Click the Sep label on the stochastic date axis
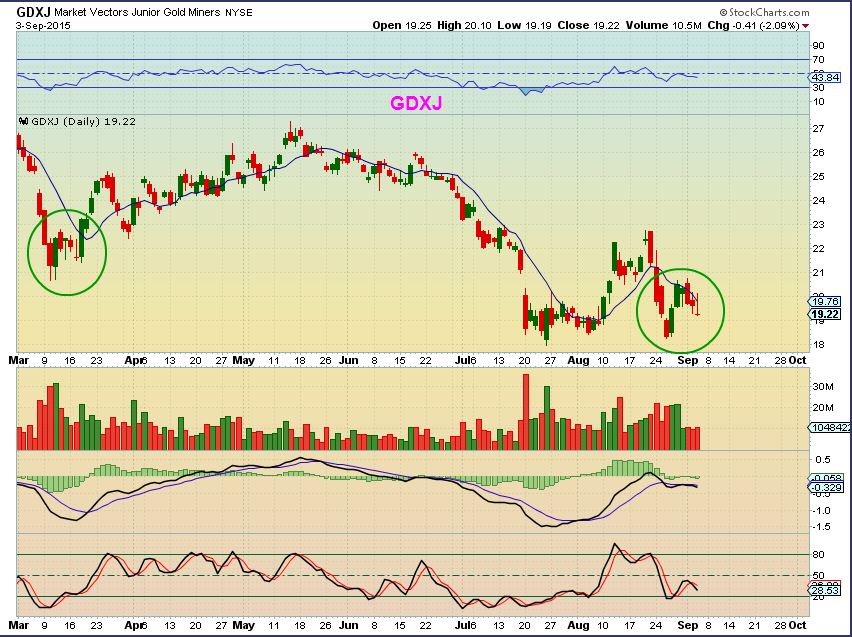Screen dimensions: 852x637 (688, 626)
